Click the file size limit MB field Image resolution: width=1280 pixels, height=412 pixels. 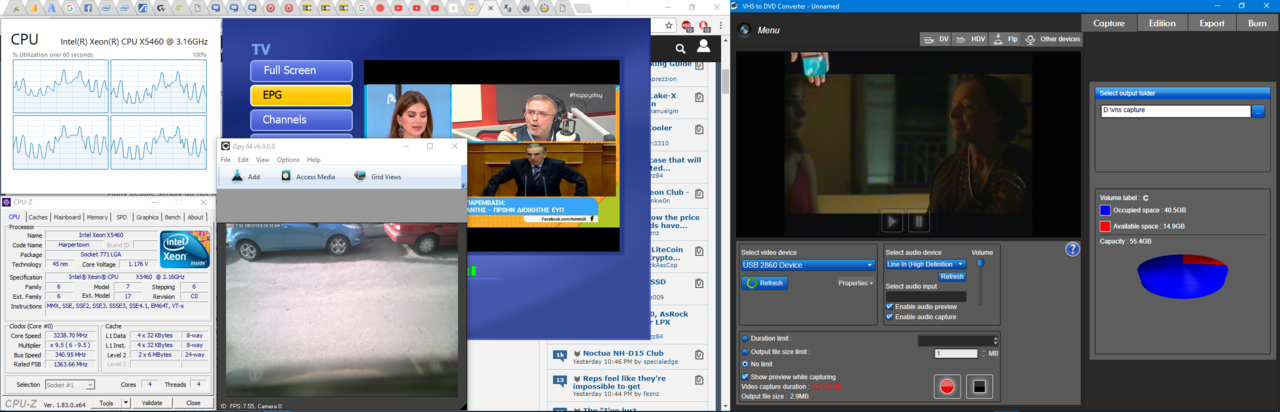(x=956, y=353)
